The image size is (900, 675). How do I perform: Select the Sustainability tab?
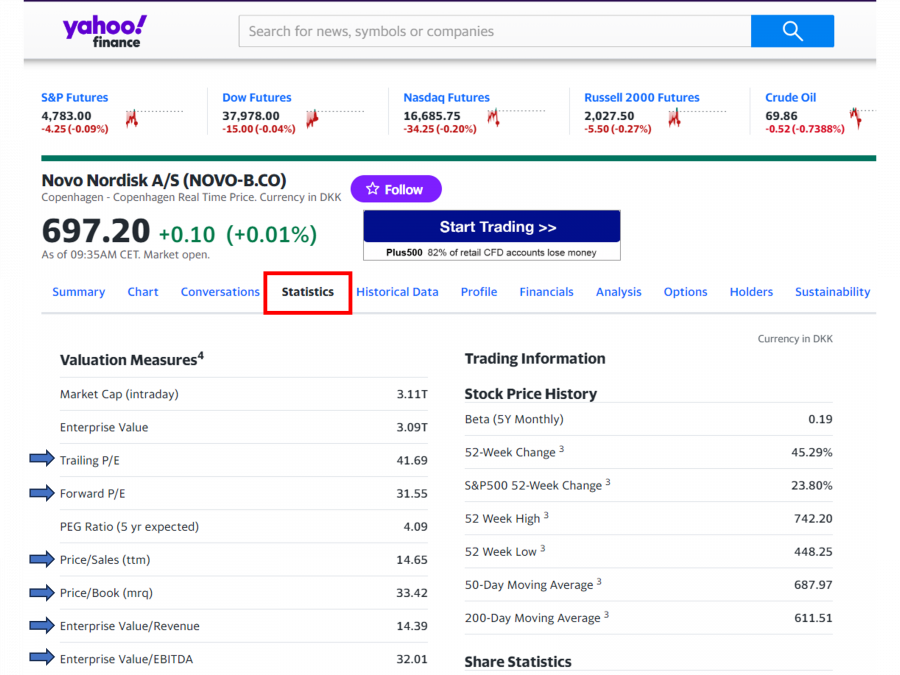[832, 292]
